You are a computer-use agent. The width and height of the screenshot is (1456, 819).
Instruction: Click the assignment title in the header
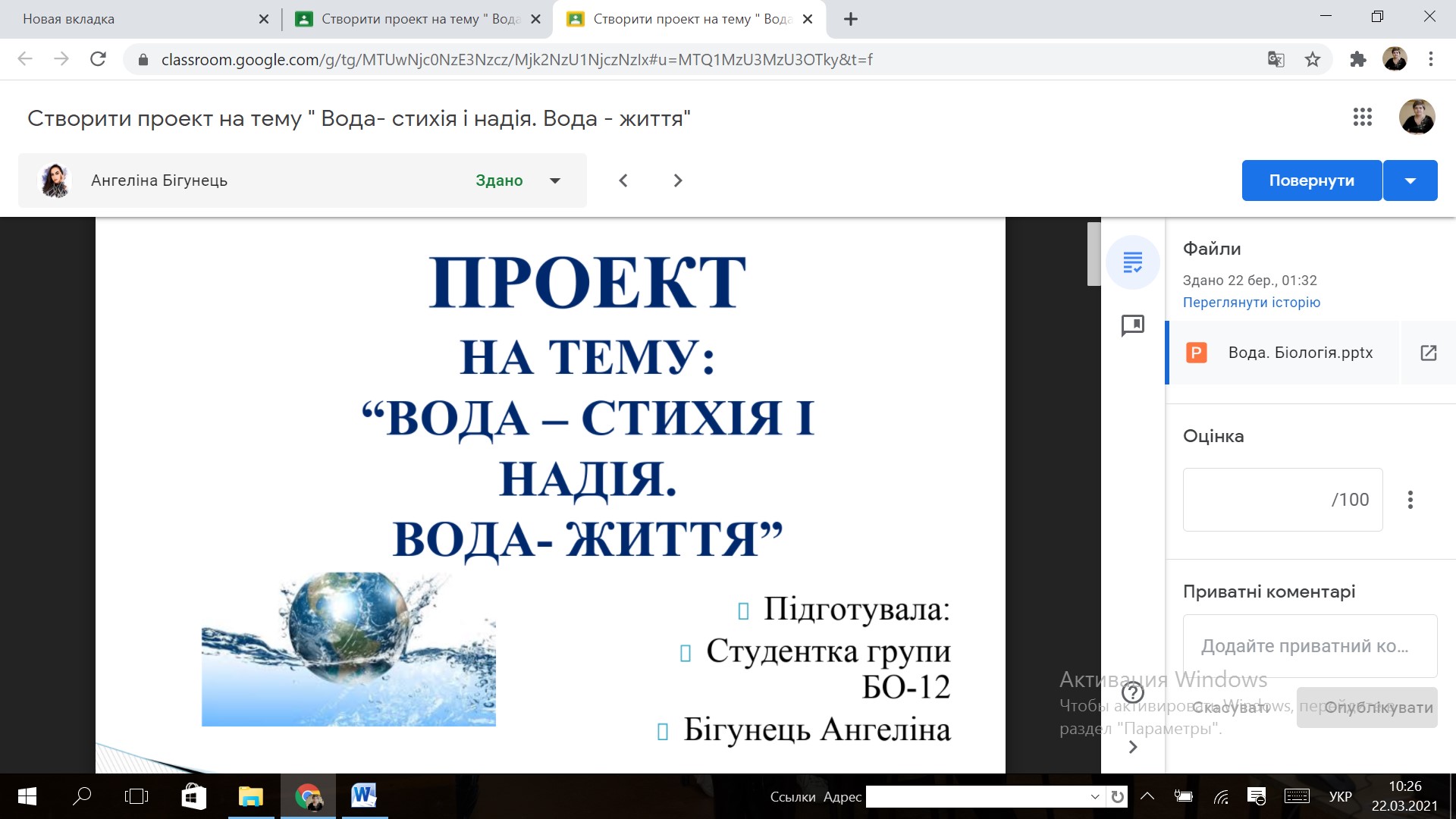coord(359,118)
